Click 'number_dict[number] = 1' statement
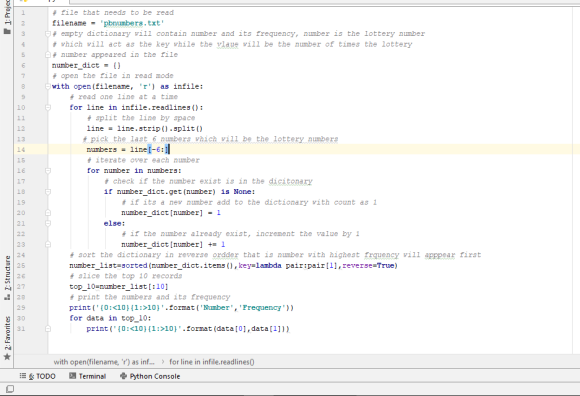 click(x=171, y=213)
